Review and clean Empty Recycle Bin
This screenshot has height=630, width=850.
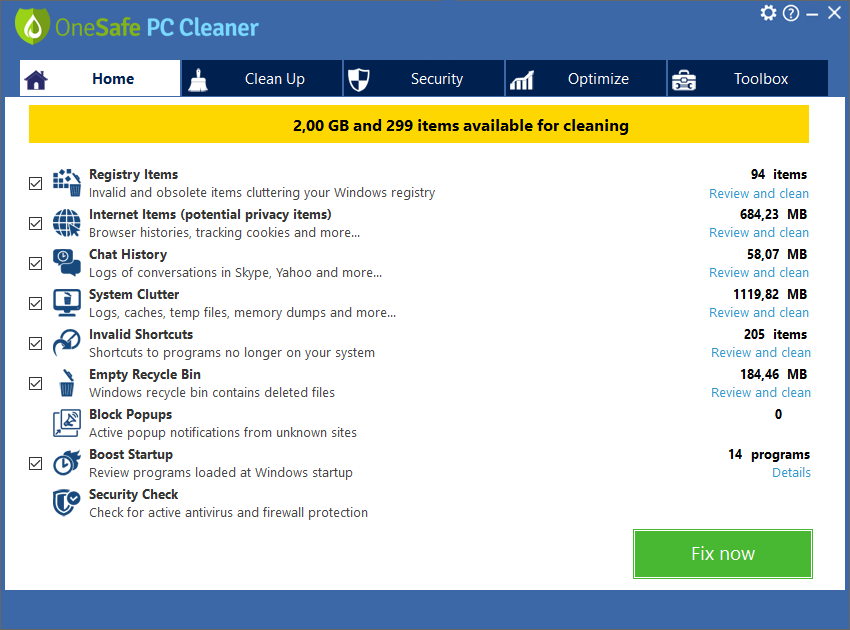[761, 393]
